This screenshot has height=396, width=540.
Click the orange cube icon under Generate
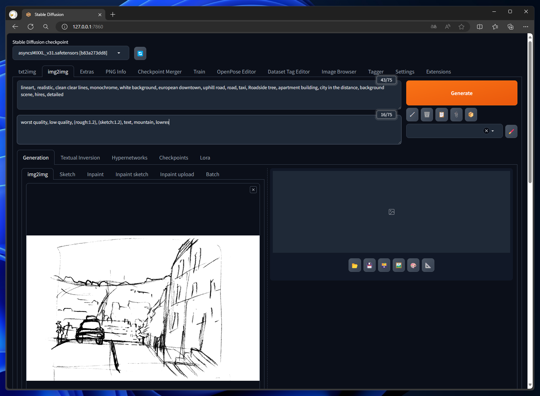471,115
